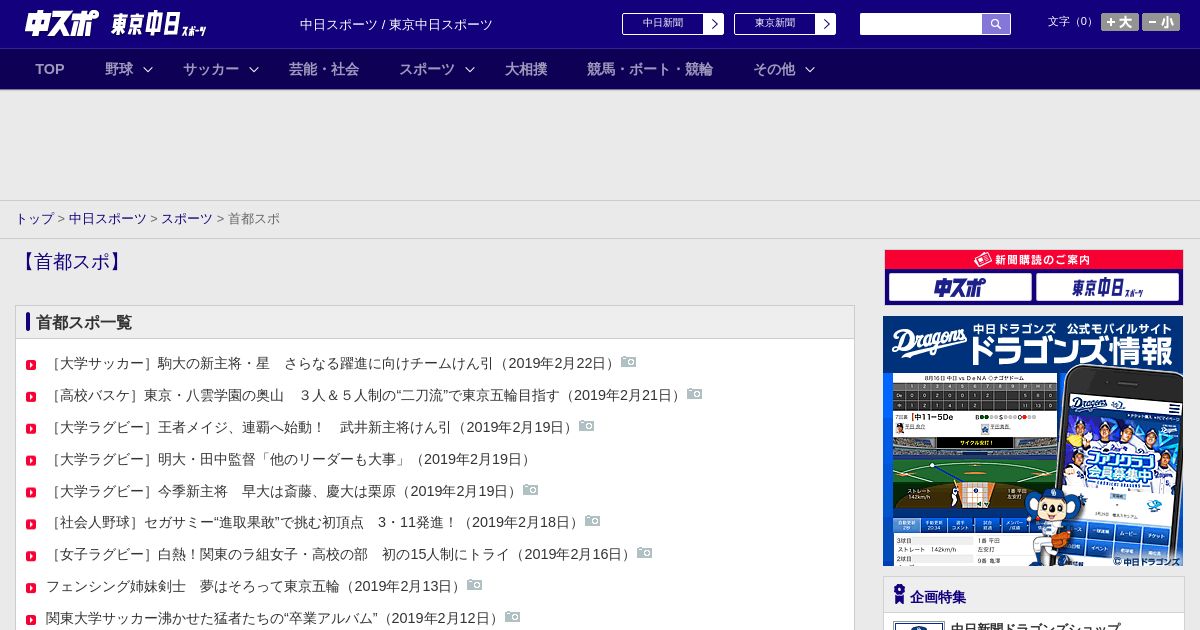This screenshot has height=630, width=1200.
Task: Open article セガサミー進取果敢で挑む初頂点
Action: pos(314,523)
